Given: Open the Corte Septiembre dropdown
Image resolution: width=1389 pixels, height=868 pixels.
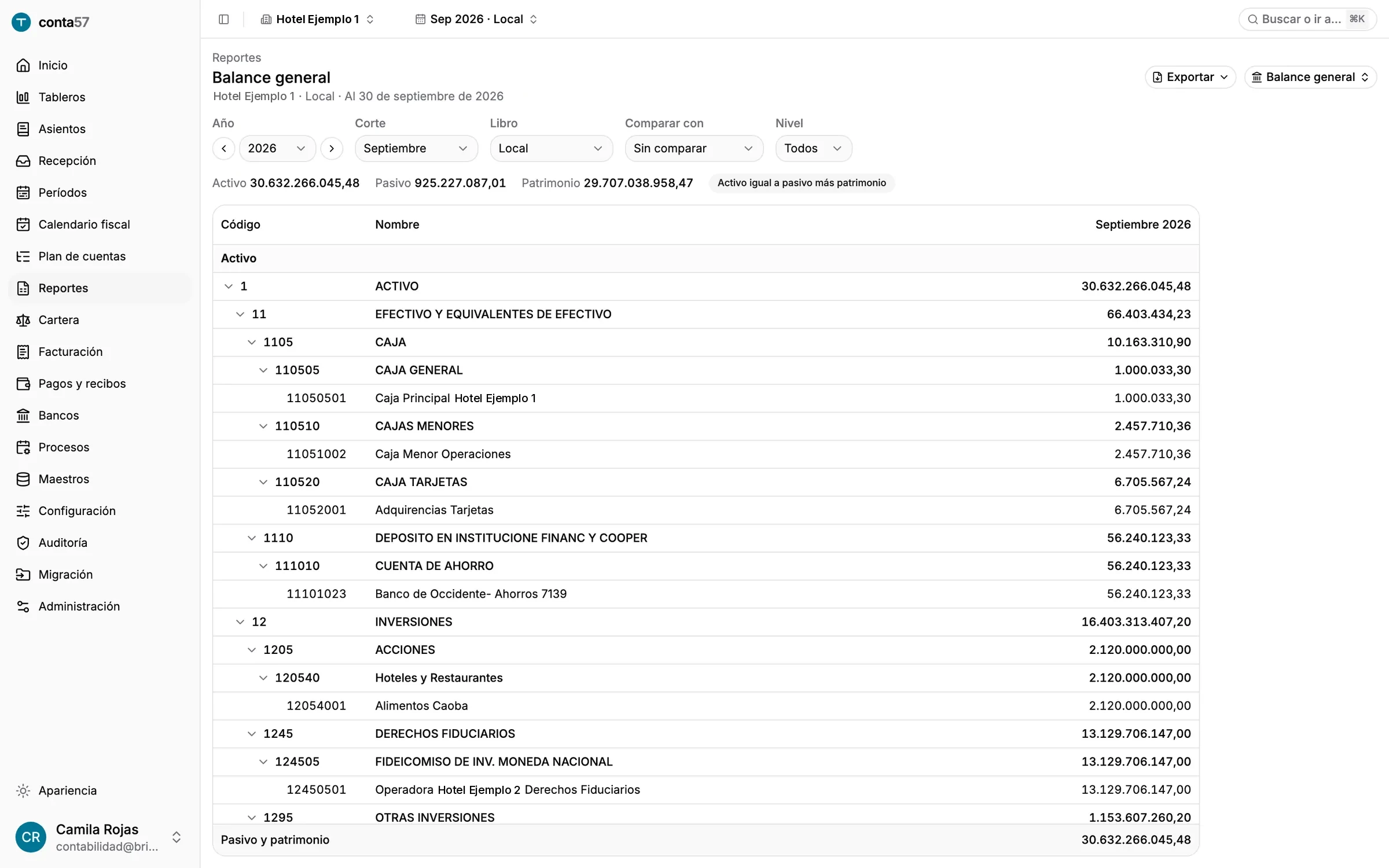Looking at the screenshot, I should [416, 149].
